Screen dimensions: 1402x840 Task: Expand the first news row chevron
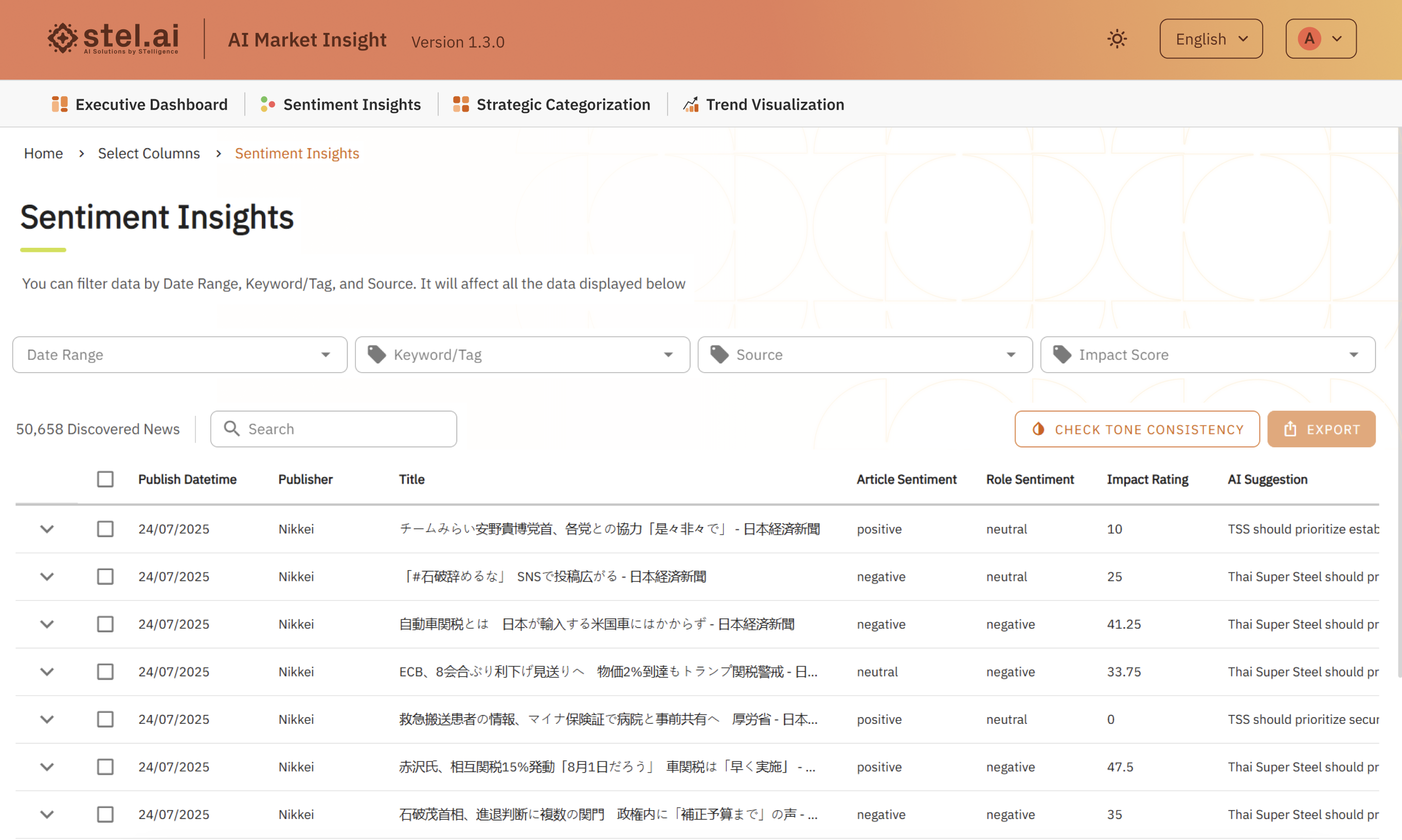(47, 528)
